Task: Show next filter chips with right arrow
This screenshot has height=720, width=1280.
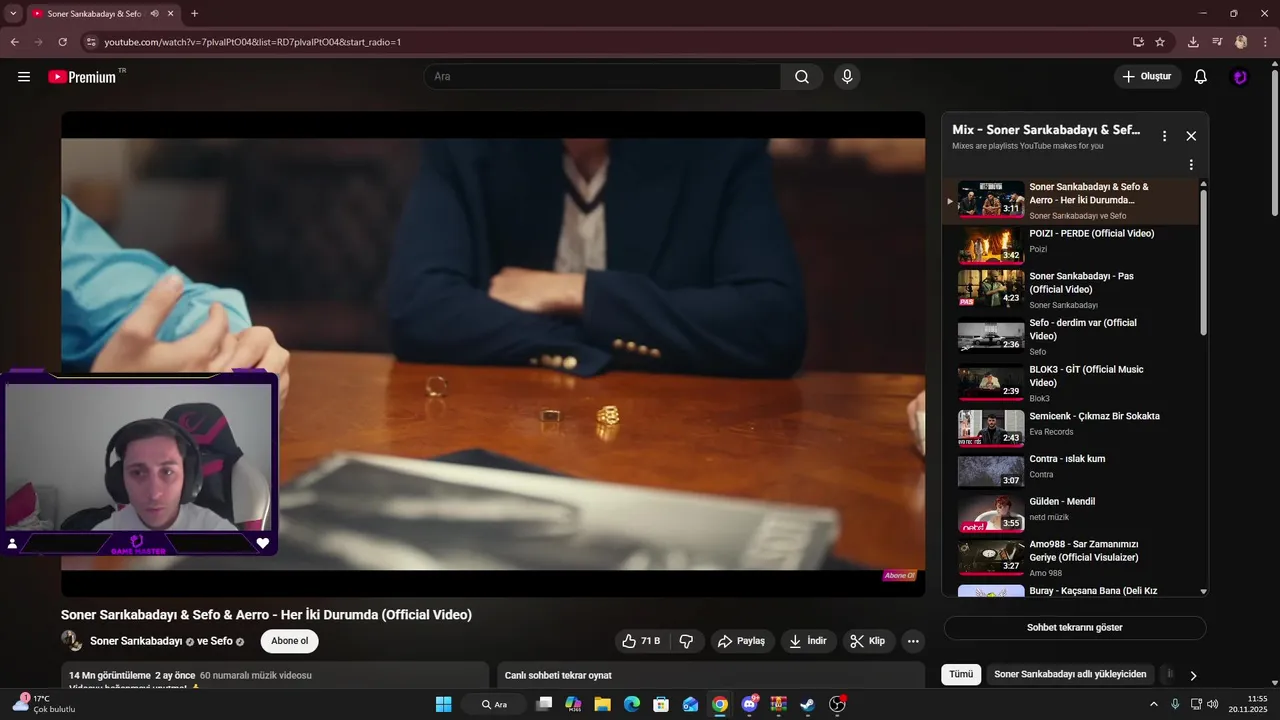Action: point(1193,676)
